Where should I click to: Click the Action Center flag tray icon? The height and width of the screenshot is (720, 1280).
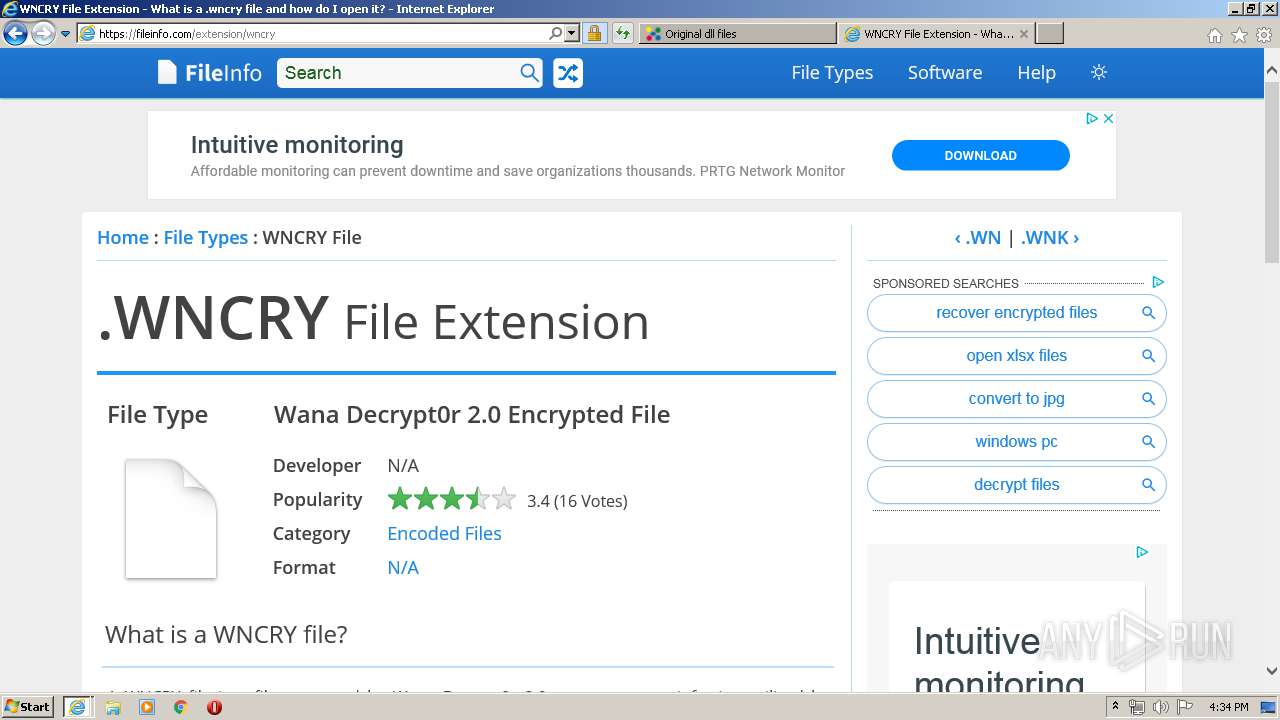(1185, 707)
